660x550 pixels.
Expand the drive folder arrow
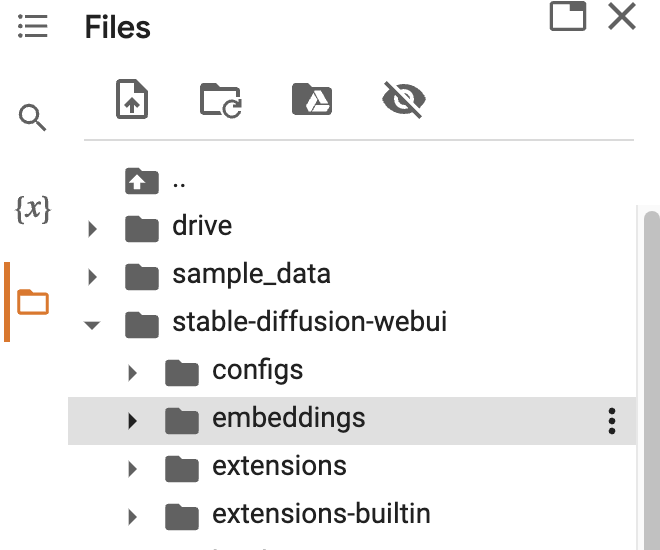tap(93, 229)
